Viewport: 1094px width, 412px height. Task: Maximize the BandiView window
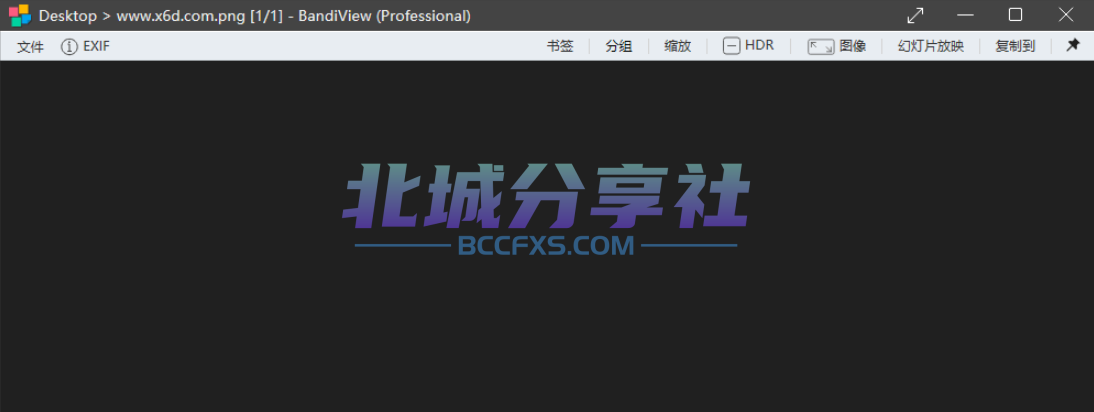pos(1015,15)
